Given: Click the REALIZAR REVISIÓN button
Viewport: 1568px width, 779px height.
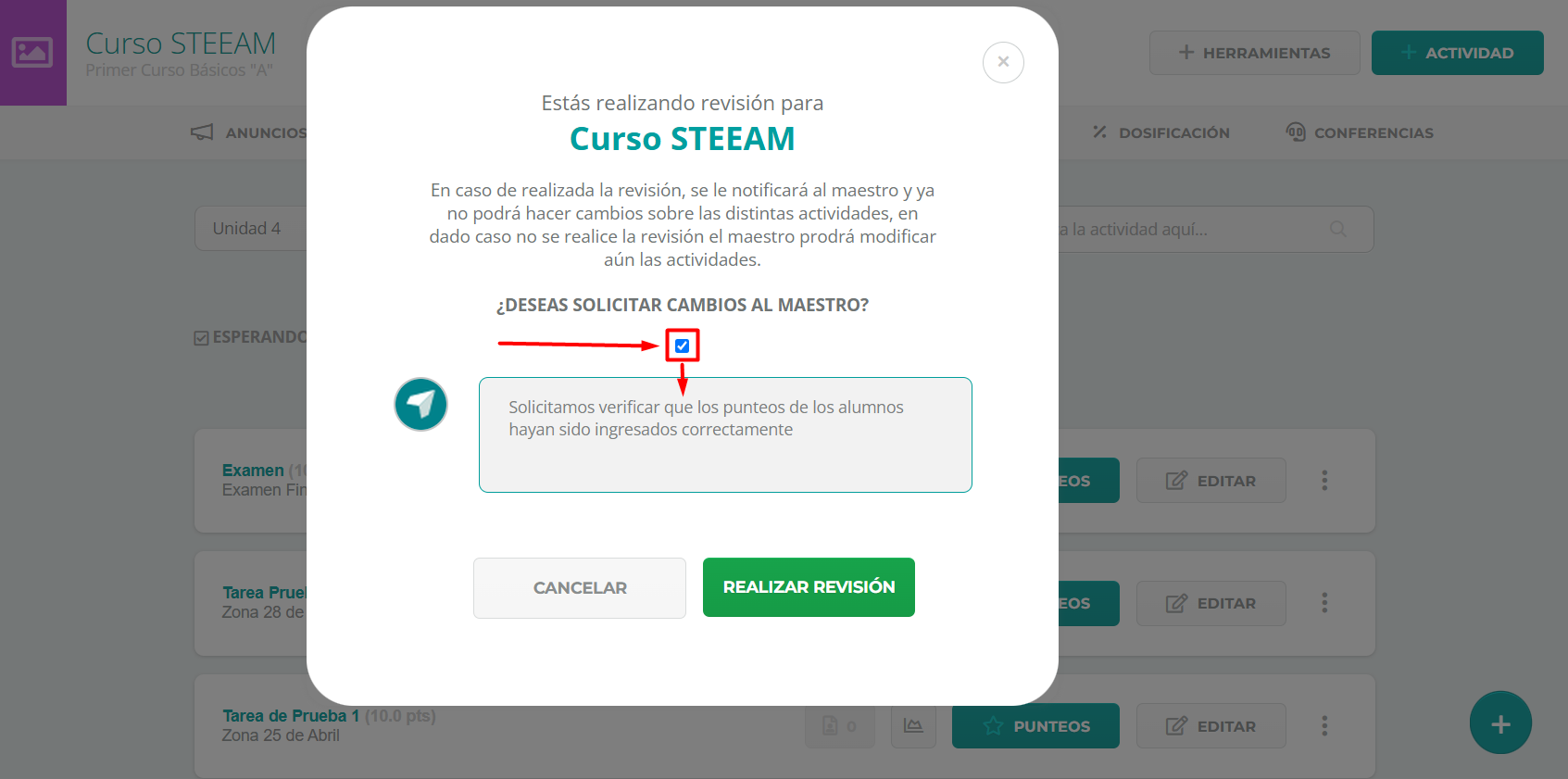Looking at the screenshot, I should [x=809, y=587].
